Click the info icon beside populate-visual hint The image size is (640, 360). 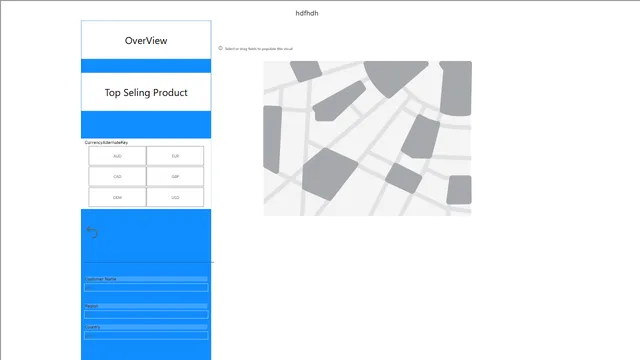click(220, 48)
